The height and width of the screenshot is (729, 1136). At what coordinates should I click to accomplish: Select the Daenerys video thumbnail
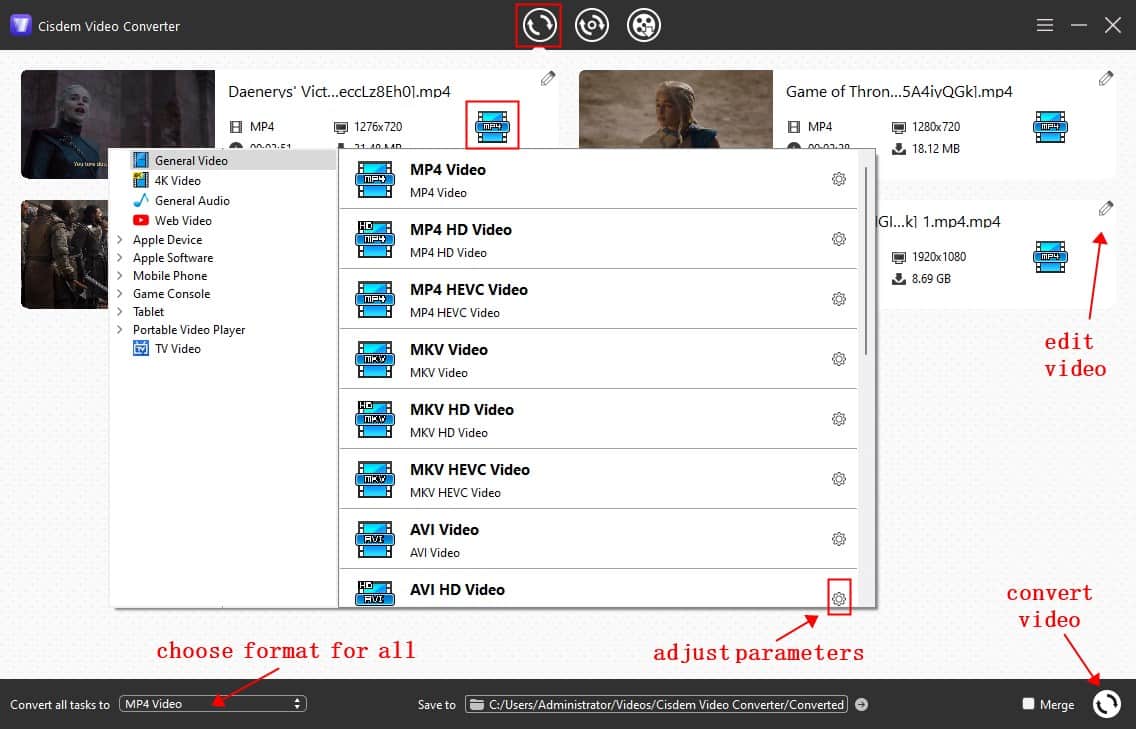118,109
